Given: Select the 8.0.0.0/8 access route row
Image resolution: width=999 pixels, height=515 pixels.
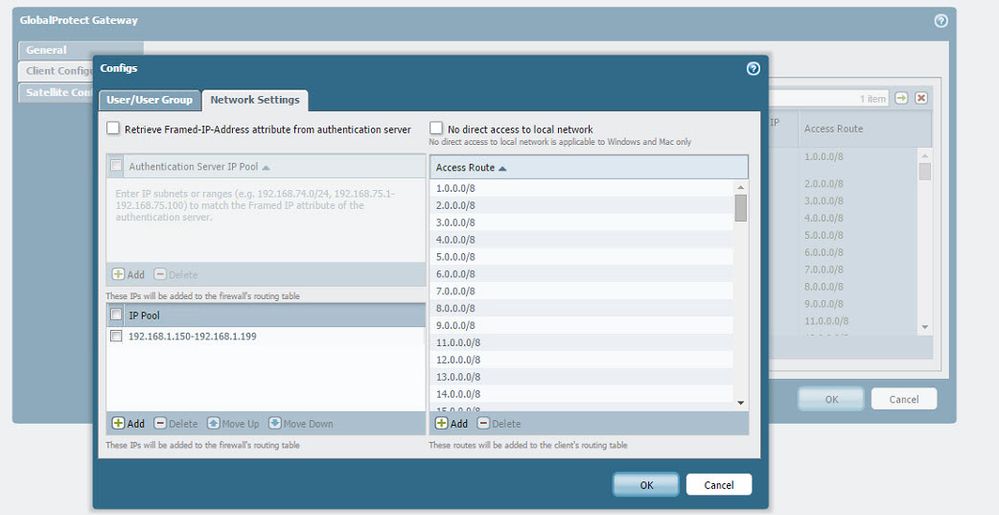Looking at the screenshot, I should pos(582,309).
